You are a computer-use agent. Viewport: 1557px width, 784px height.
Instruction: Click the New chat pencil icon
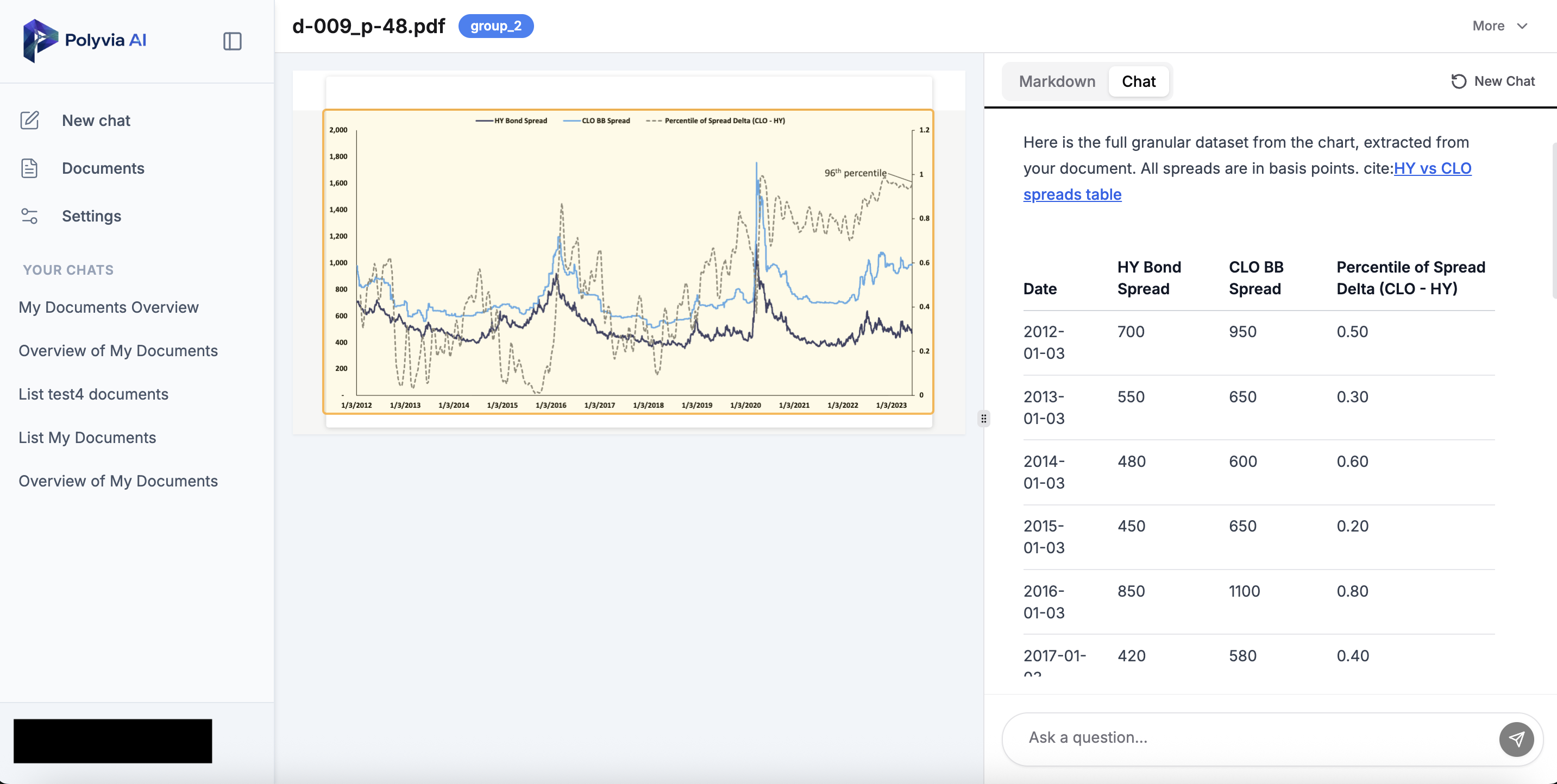[30, 120]
